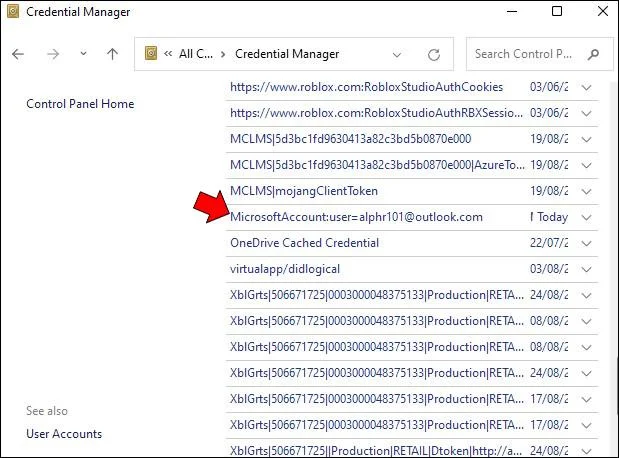Image resolution: width=619 pixels, height=458 pixels.
Task: Expand MCLMS|5d3bc1fd...e000 credential dated 19/08
Action: 587,139
